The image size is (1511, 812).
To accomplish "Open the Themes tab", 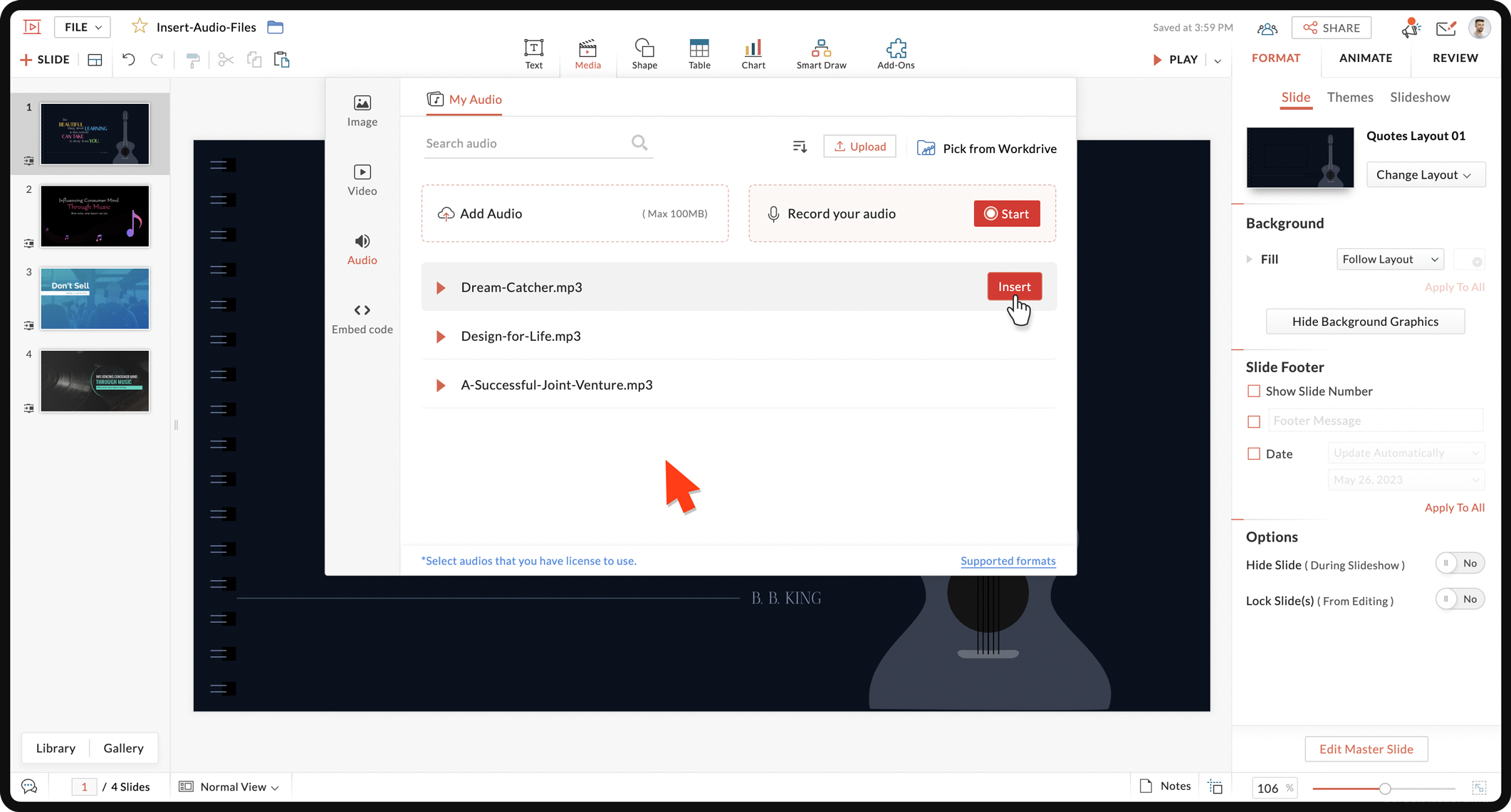I will tap(1349, 97).
